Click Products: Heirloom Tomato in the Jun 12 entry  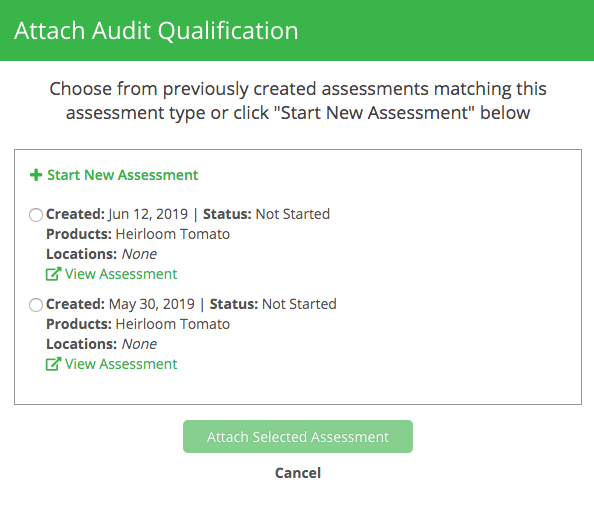click(x=138, y=234)
